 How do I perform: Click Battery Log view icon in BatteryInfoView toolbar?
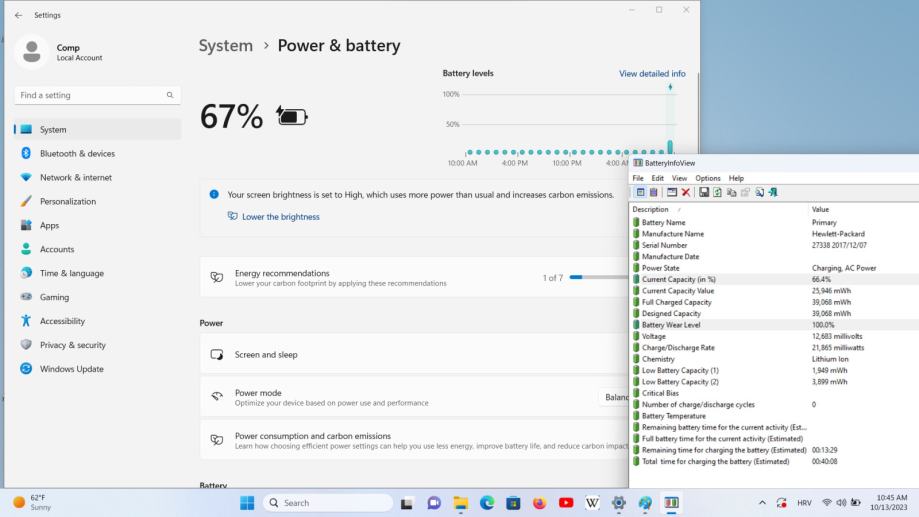point(653,192)
